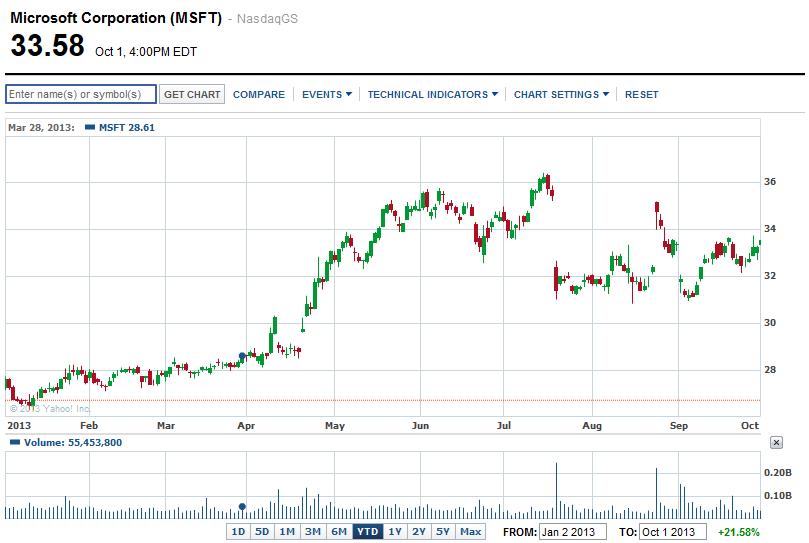Click the blue data point marker on the price chart
This screenshot has height=543, width=809.
point(242,356)
